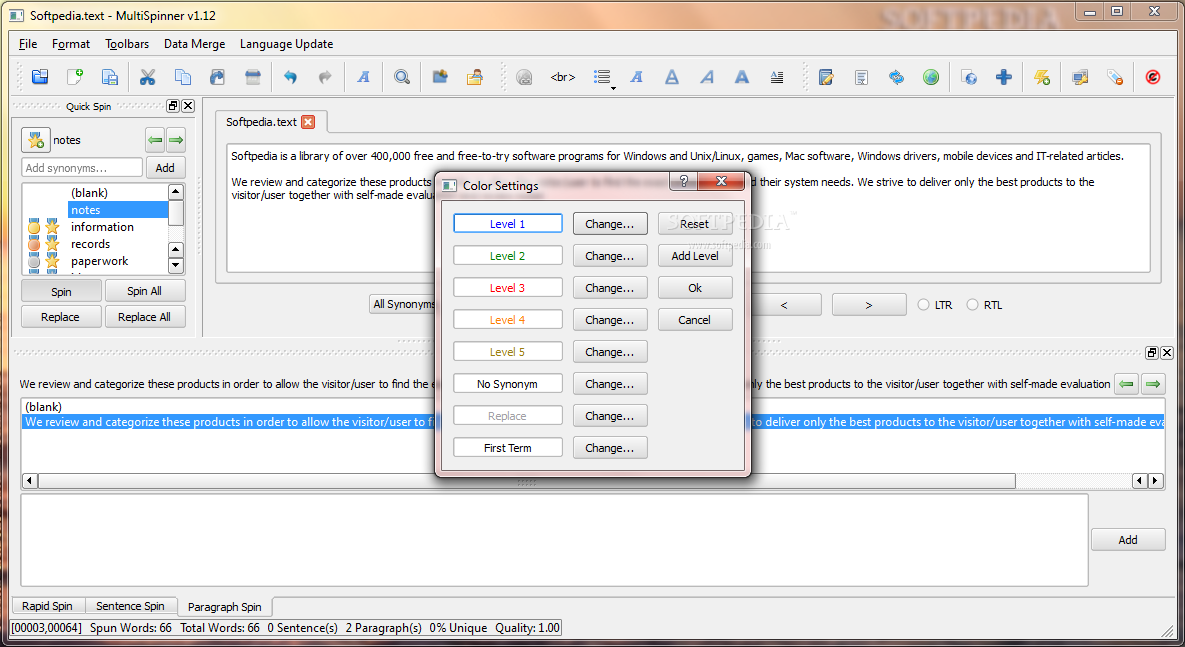Image resolution: width=1185 pixels, height=647 pixels.
Task: Click the left green arrow in Quick Spin
Action: (x=155, y=140)
